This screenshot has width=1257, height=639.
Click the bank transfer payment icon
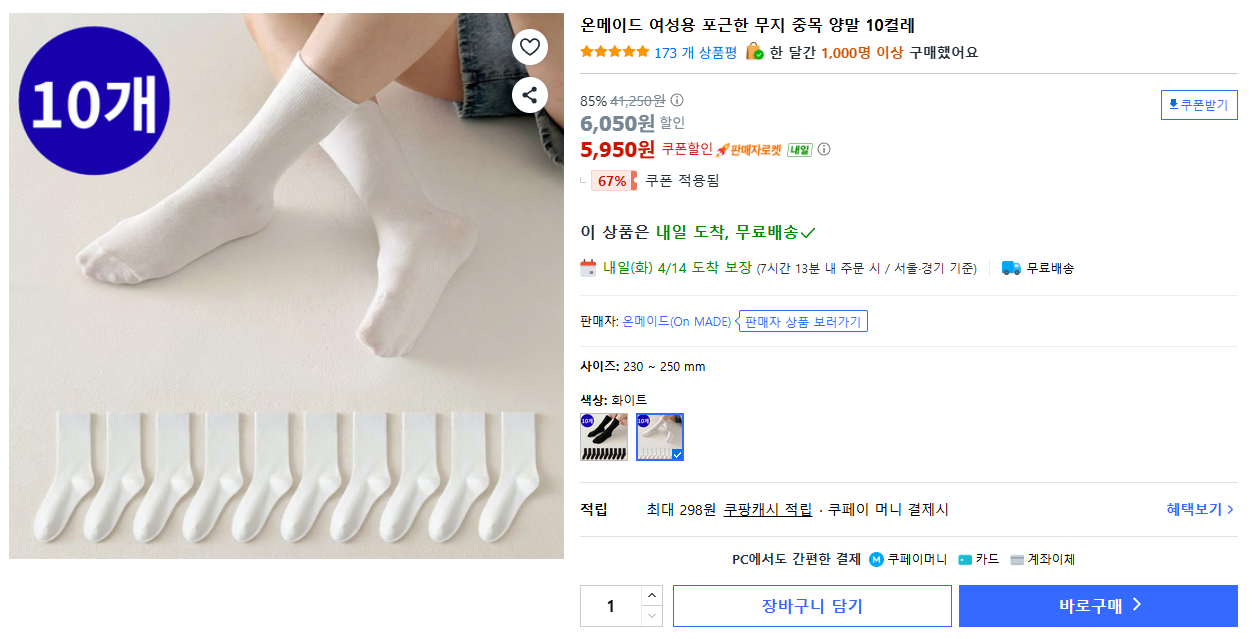(x=1017, y=559)
